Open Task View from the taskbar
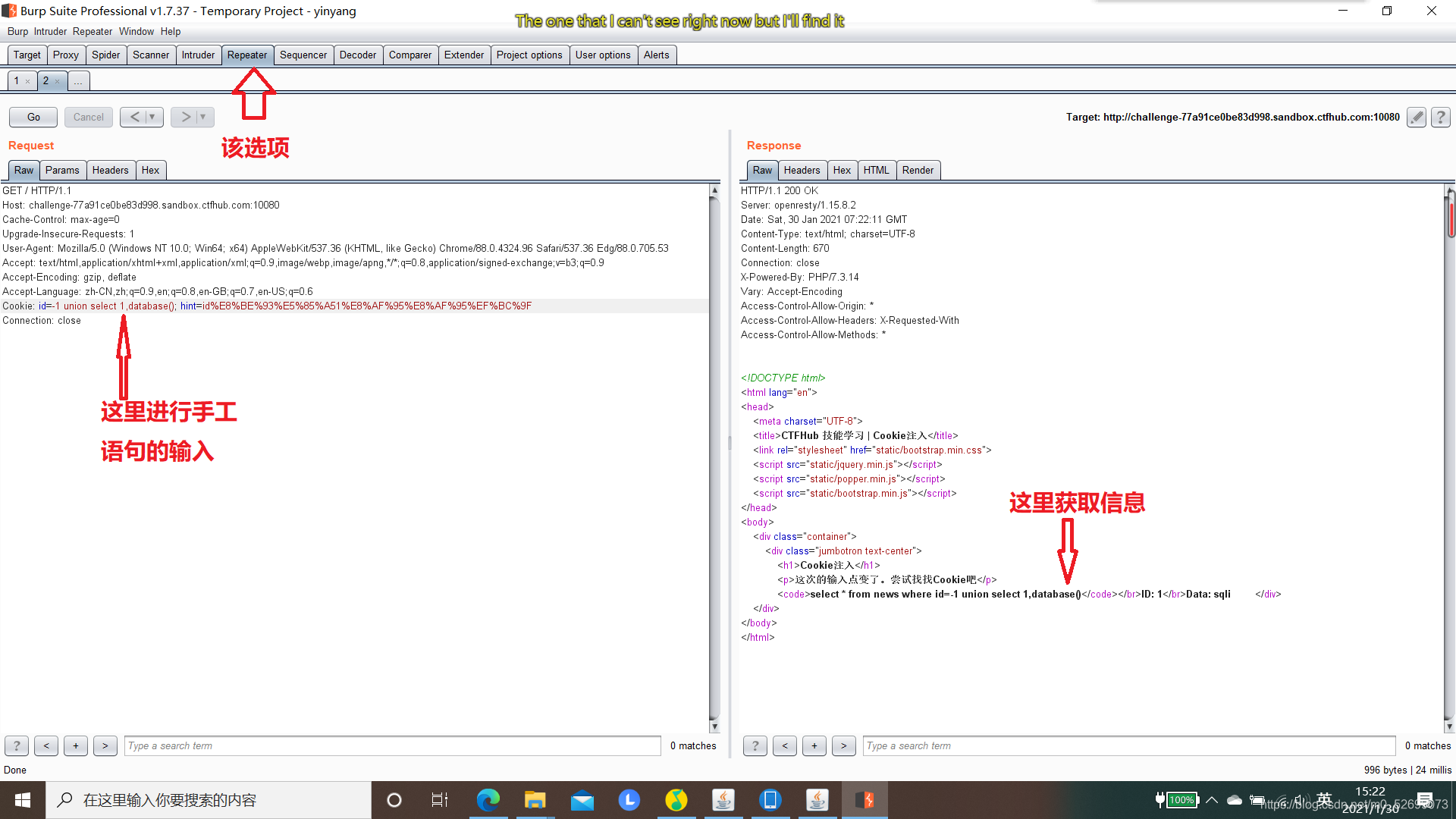This screenshot has height=819, width=1456. coord(440,800)
